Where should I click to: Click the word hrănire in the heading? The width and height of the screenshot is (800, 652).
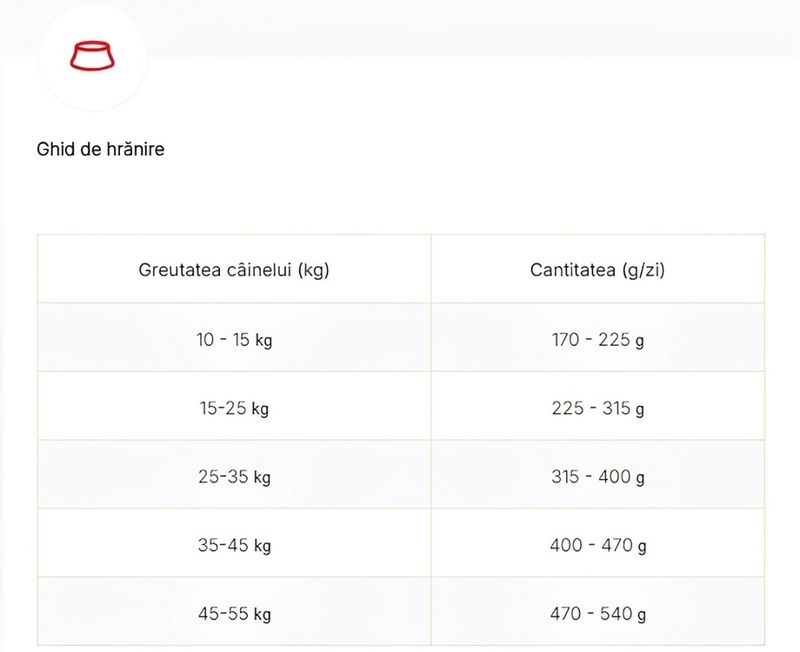(x=135, y=149)
